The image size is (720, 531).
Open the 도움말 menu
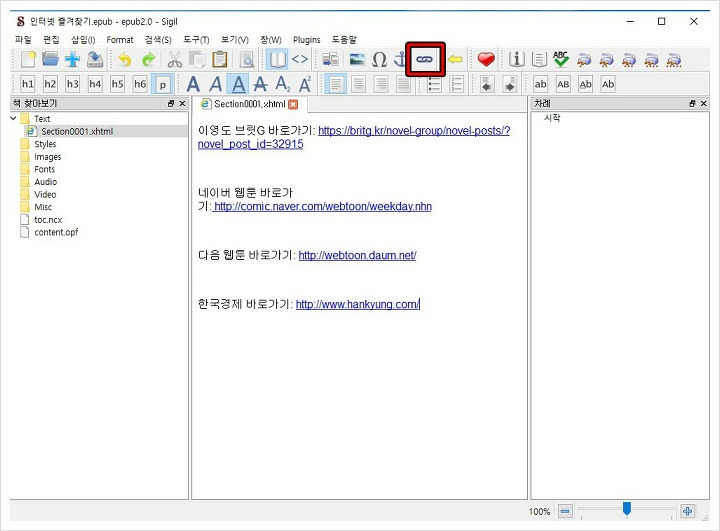344,40
